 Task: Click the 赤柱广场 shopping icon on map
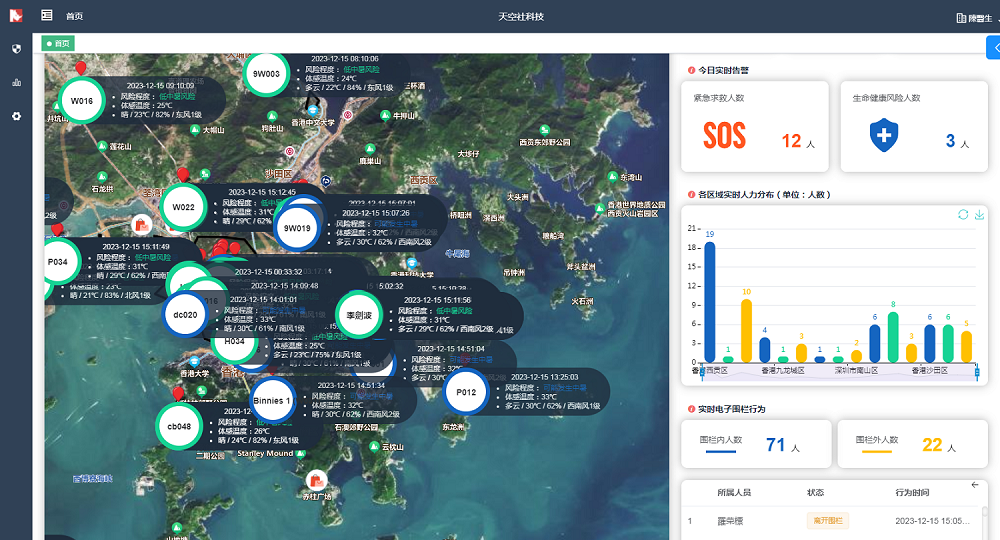tap(316, 479)
